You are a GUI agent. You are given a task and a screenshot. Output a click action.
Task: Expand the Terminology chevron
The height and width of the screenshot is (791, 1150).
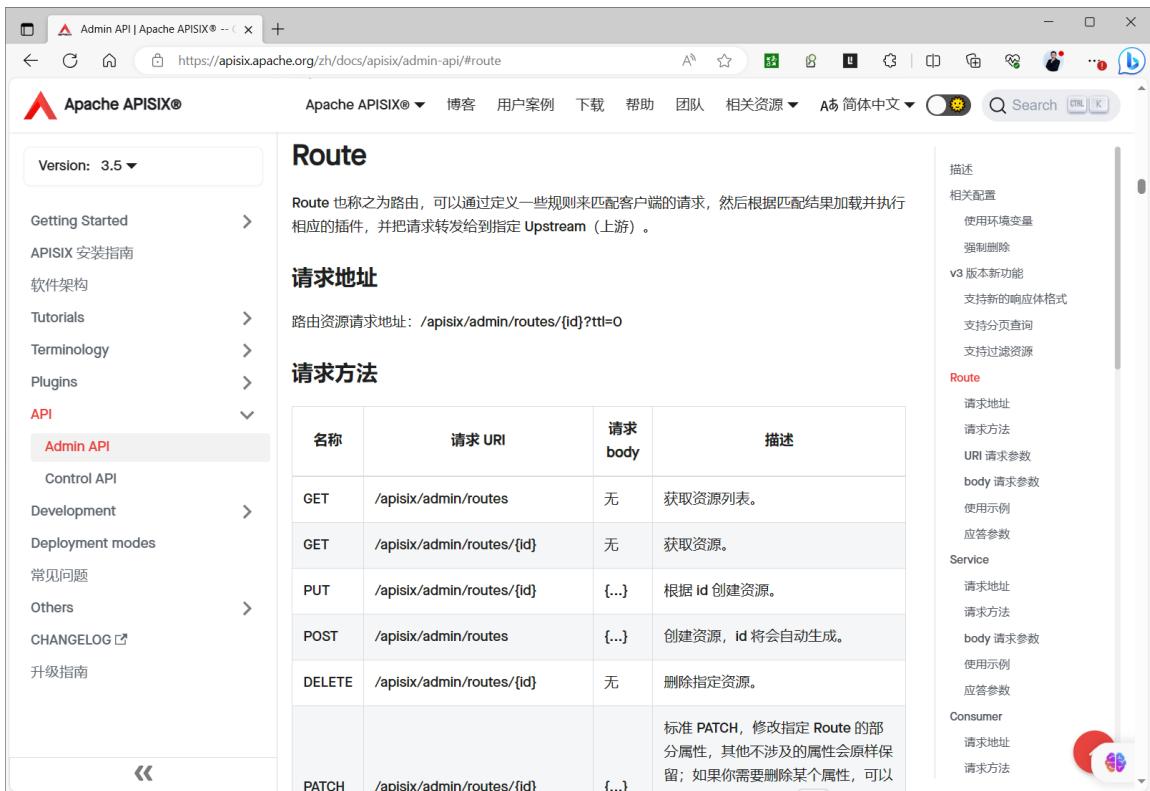pos(247,350)
